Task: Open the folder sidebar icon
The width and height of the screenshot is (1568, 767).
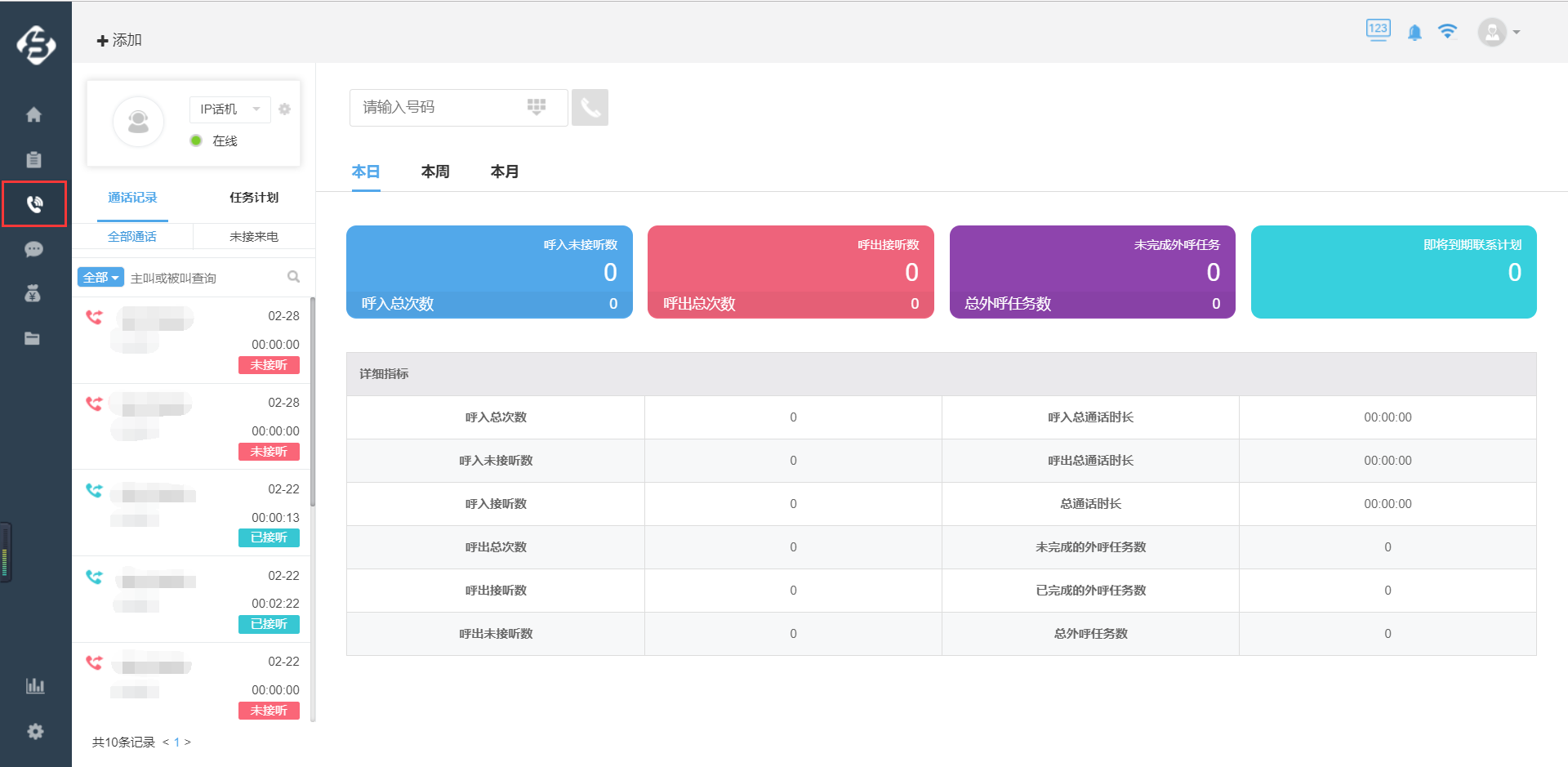Action: (33, 338)
